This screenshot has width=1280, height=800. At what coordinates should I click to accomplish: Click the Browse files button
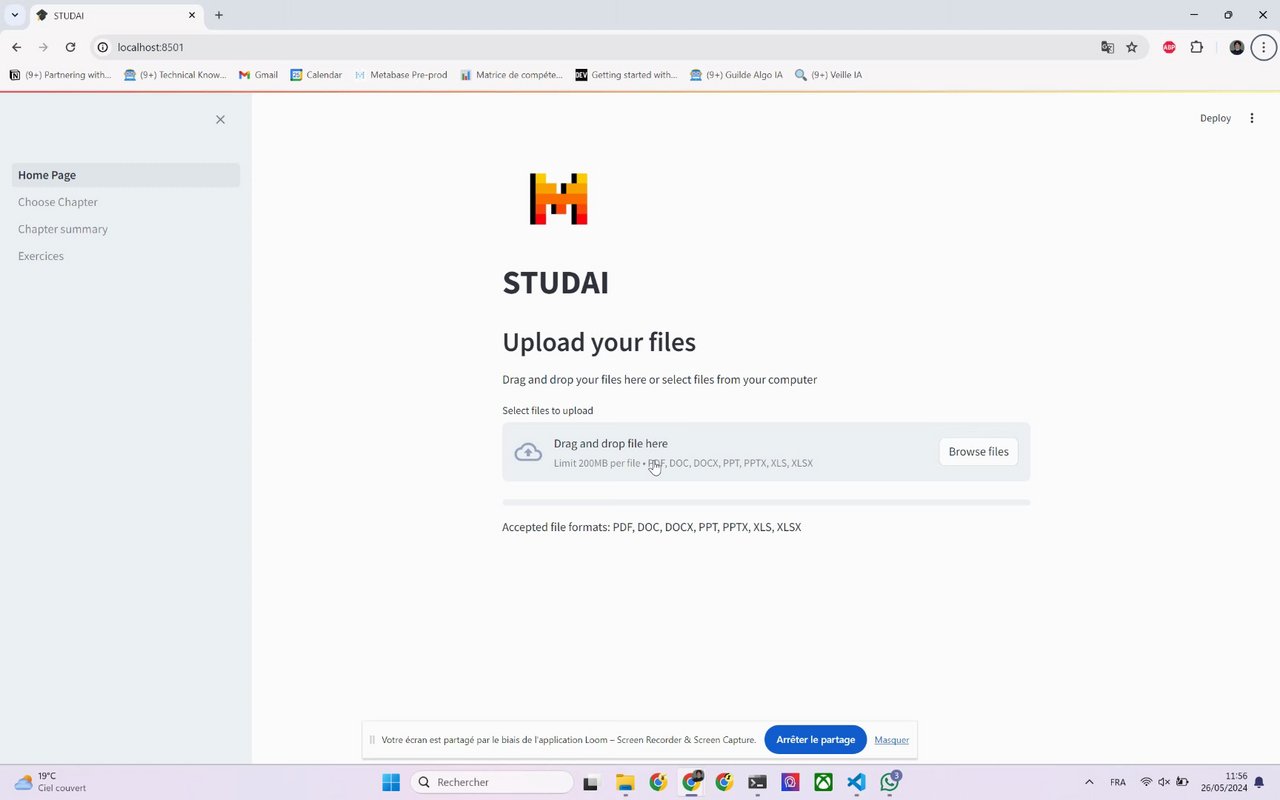click(x=978, y=452)
